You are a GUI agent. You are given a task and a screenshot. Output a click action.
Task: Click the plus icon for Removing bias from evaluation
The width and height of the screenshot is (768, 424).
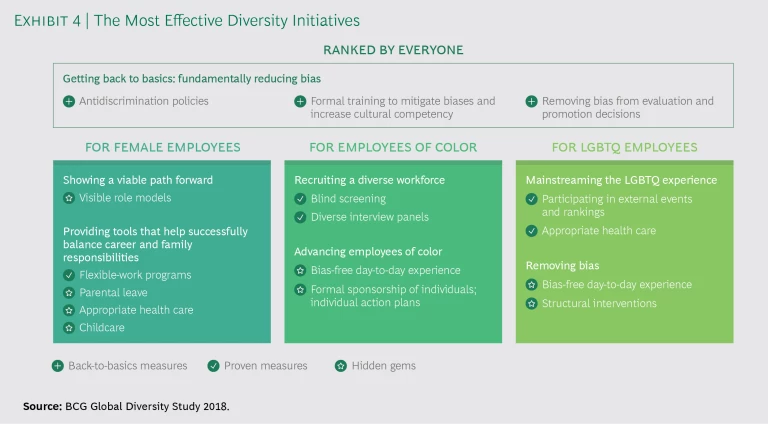532,102
